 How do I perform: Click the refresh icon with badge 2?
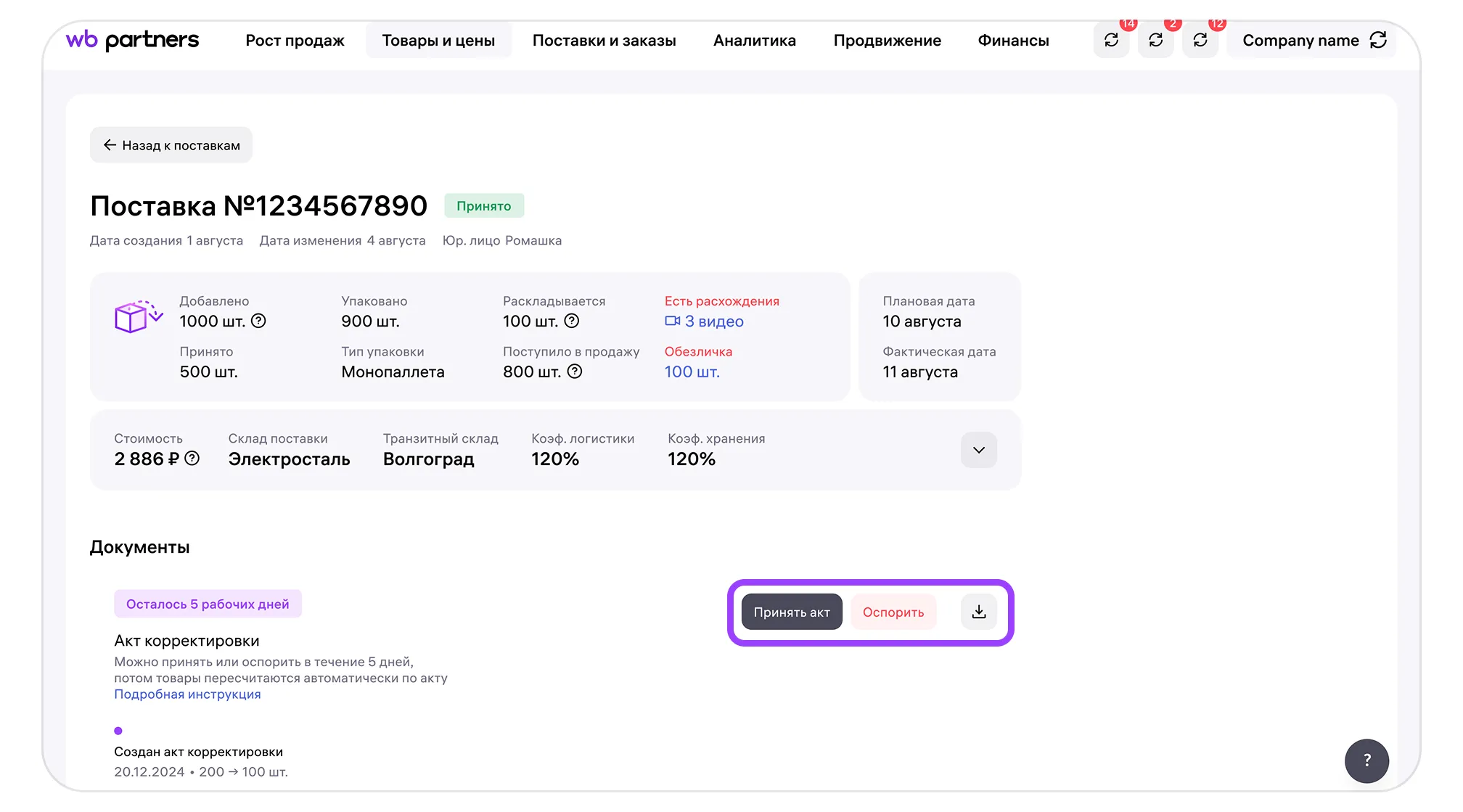pos(1155,41)
